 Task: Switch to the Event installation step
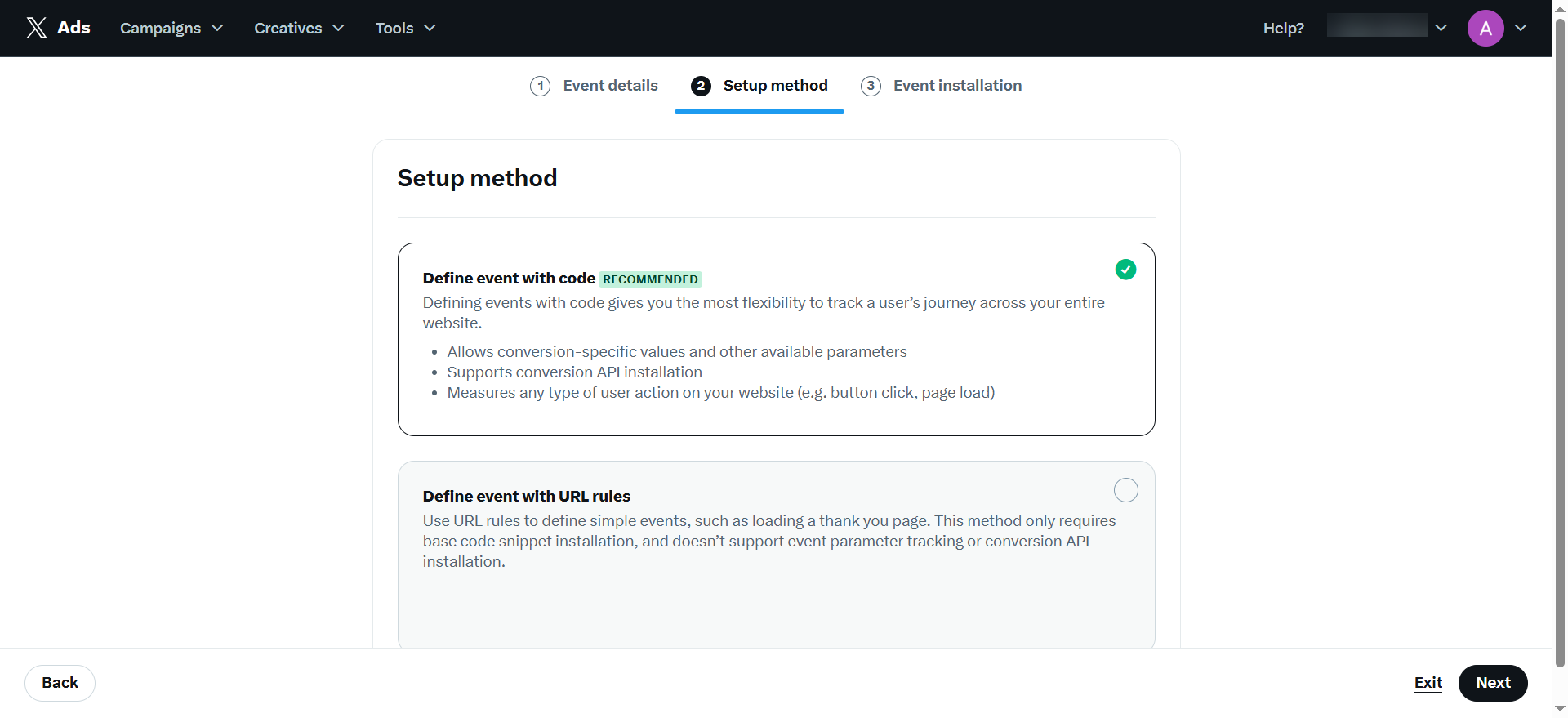pos(957,86)
